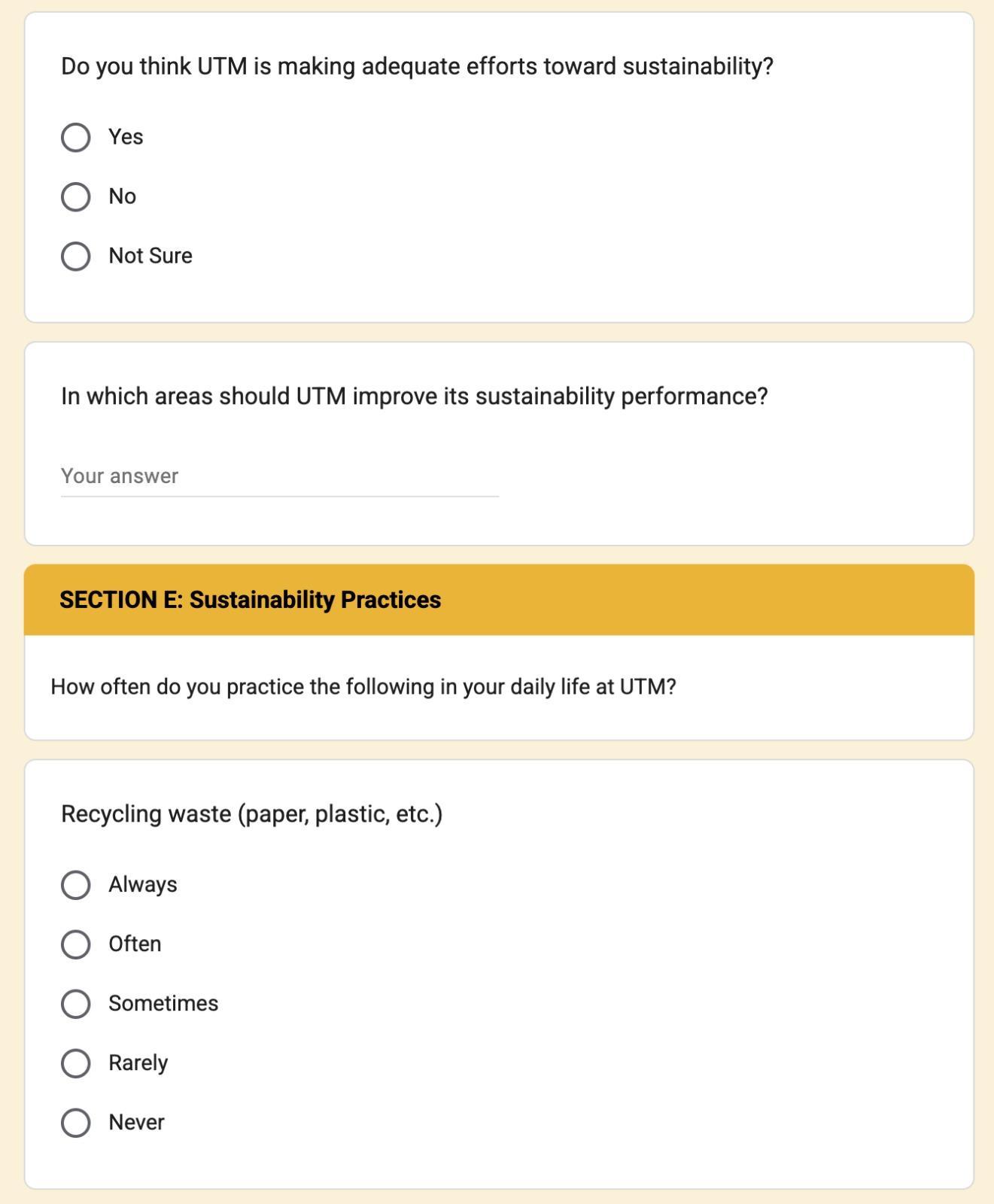Choose the 'Sometimes' recycling option
Viewport: 994px width, 1204px height.
click(x=75, y=1004)
